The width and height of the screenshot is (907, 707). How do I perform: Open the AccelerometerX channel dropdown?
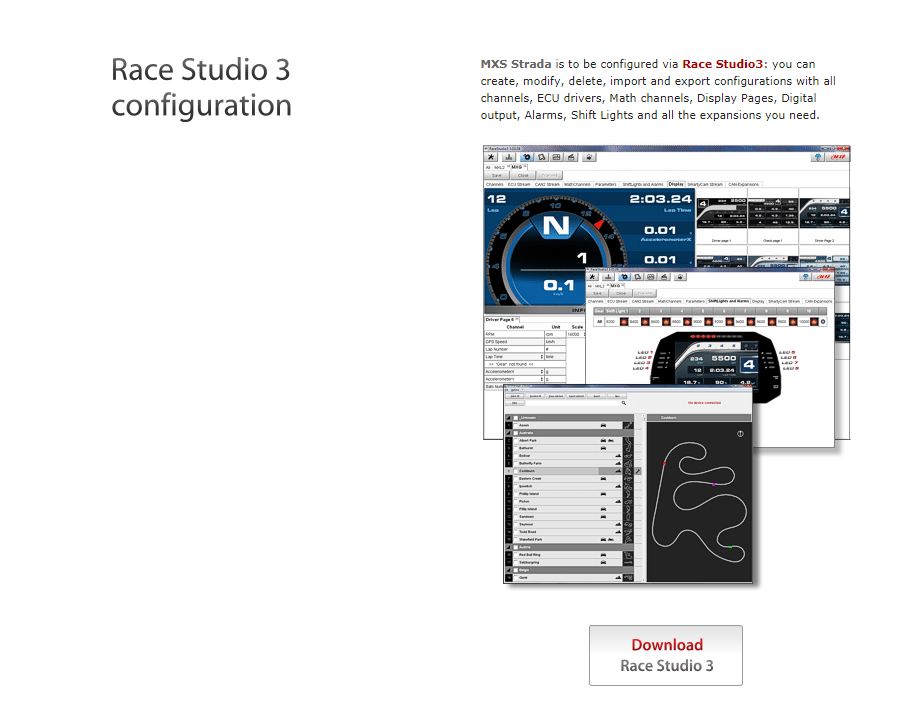pos(542,372)
